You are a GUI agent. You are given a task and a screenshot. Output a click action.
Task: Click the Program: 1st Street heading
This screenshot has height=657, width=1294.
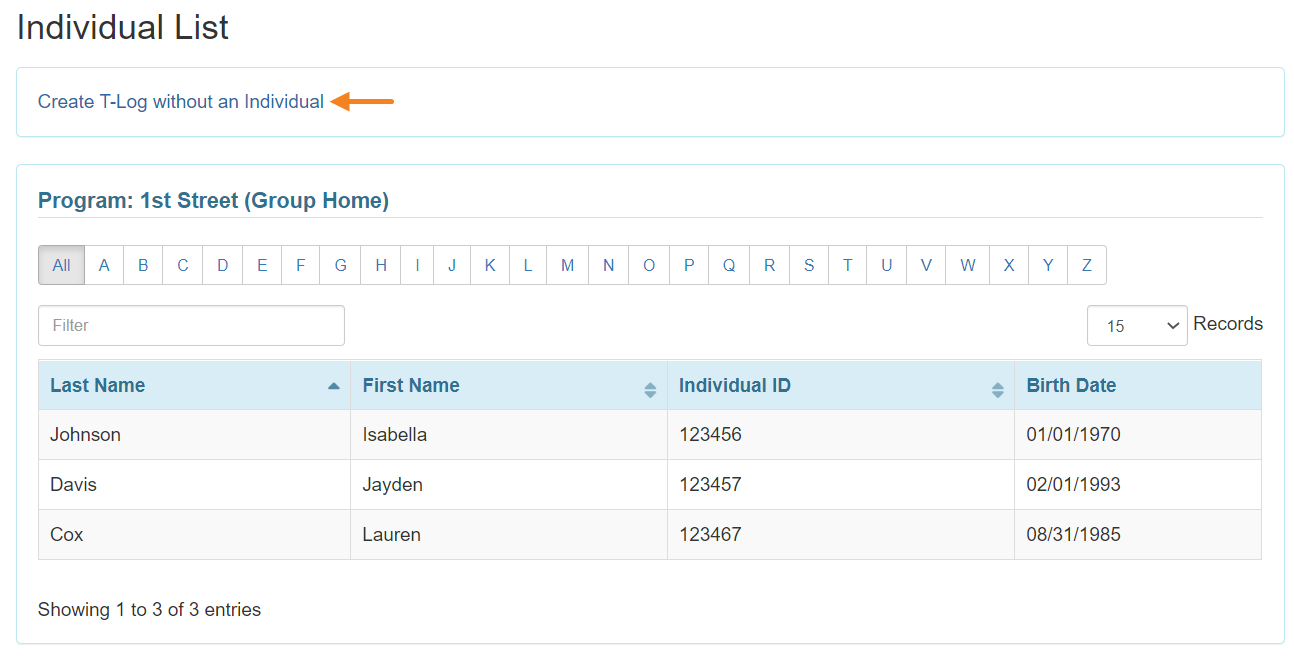pyautogui.click(x=213, y=200)
